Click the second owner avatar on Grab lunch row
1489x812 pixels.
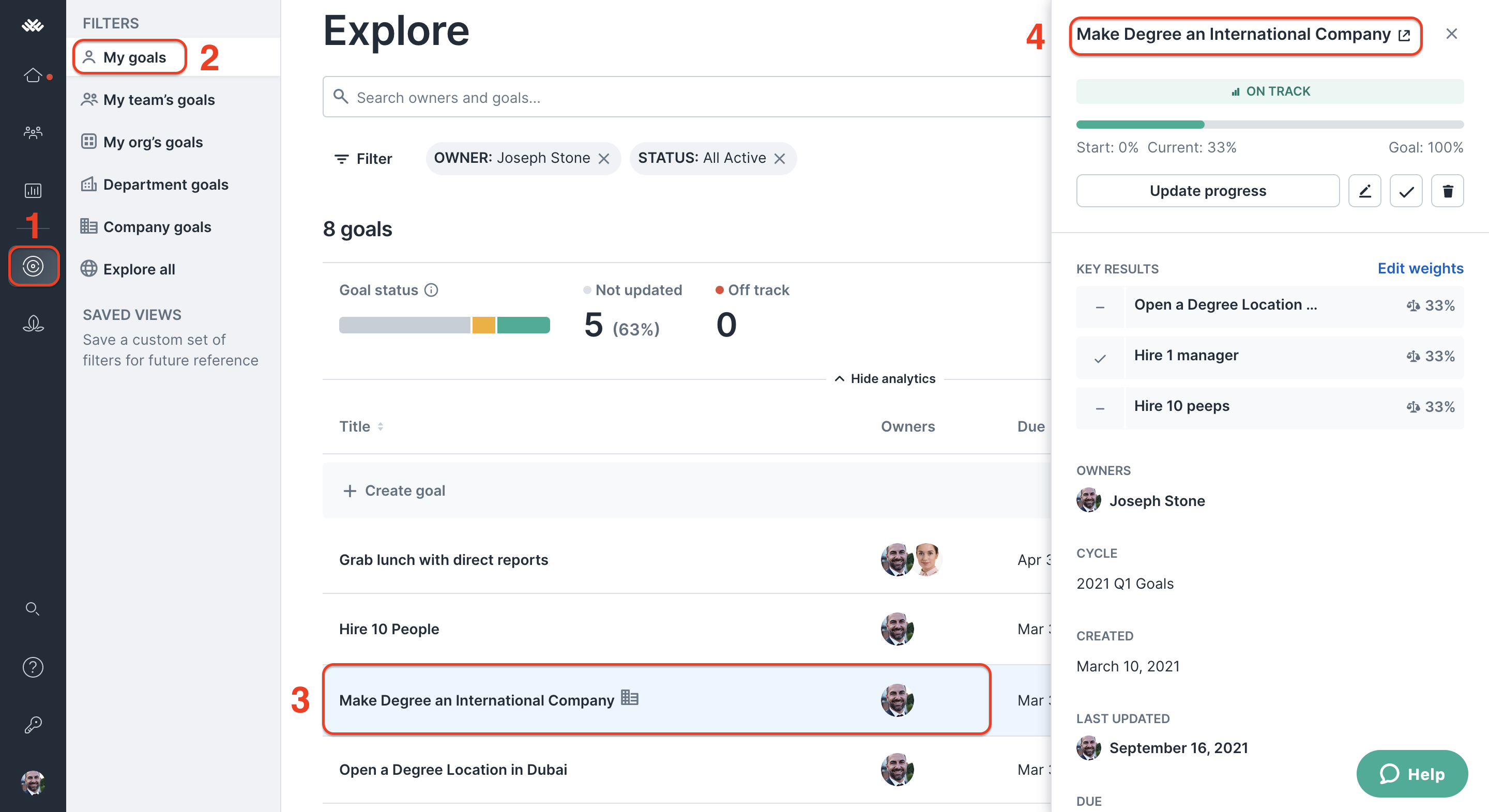[927, 559]
